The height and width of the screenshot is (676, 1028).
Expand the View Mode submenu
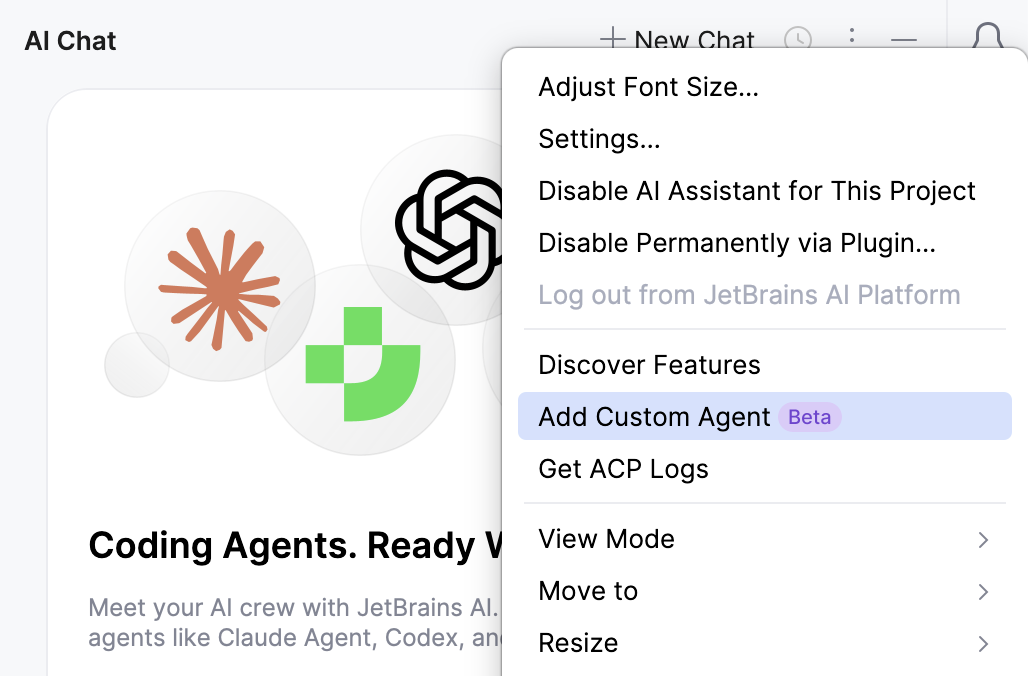[607, 539]
